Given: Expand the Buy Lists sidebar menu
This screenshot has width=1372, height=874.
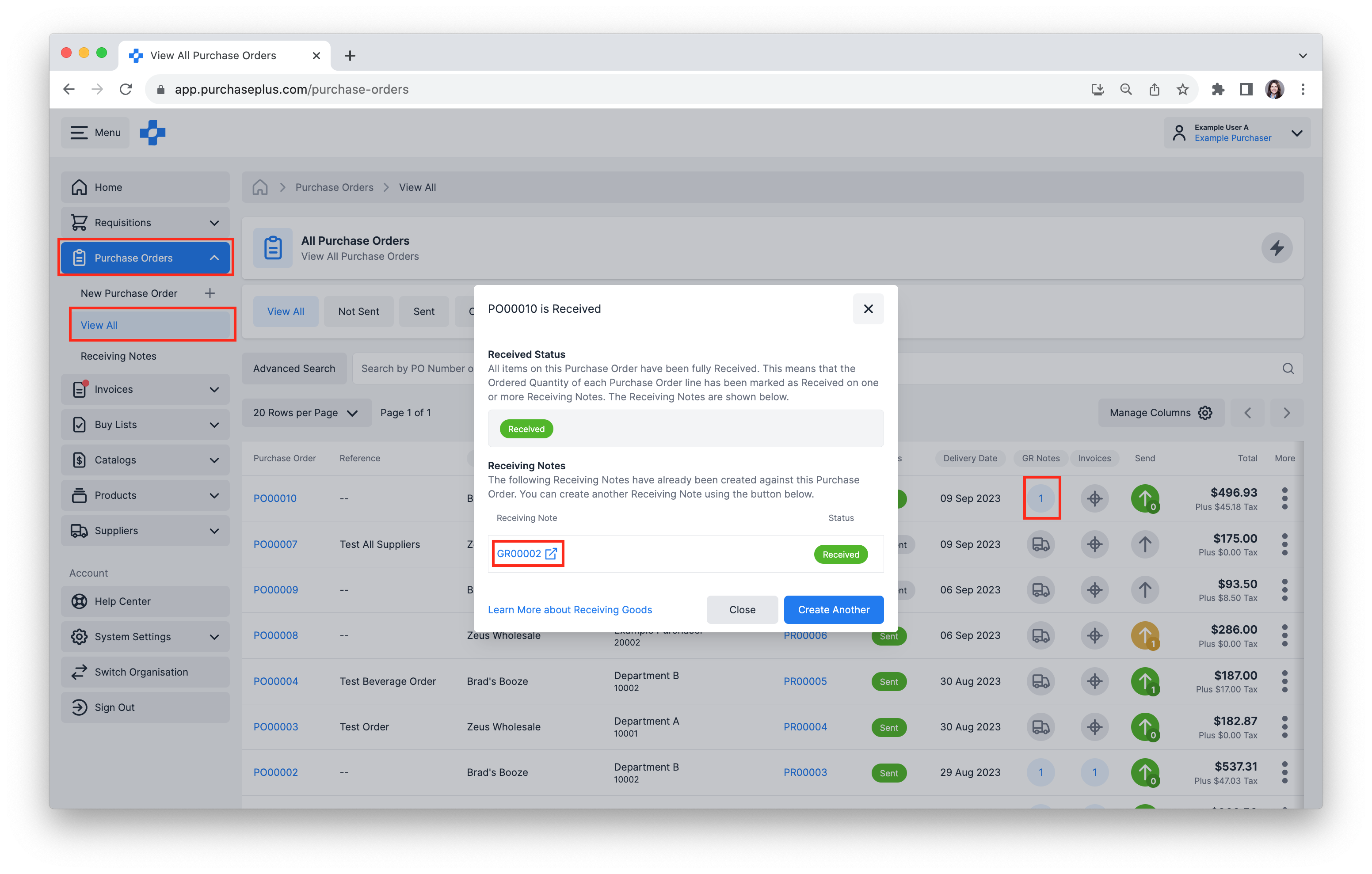Looking at the screenshot, I should 145,425.
